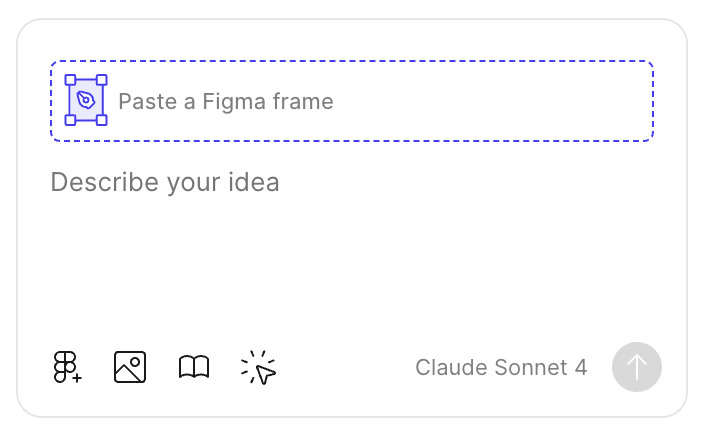Change the AI model from Claude Sonnet 4
Image resolution: width=702 pixels, height=434 pixels.
501,367
